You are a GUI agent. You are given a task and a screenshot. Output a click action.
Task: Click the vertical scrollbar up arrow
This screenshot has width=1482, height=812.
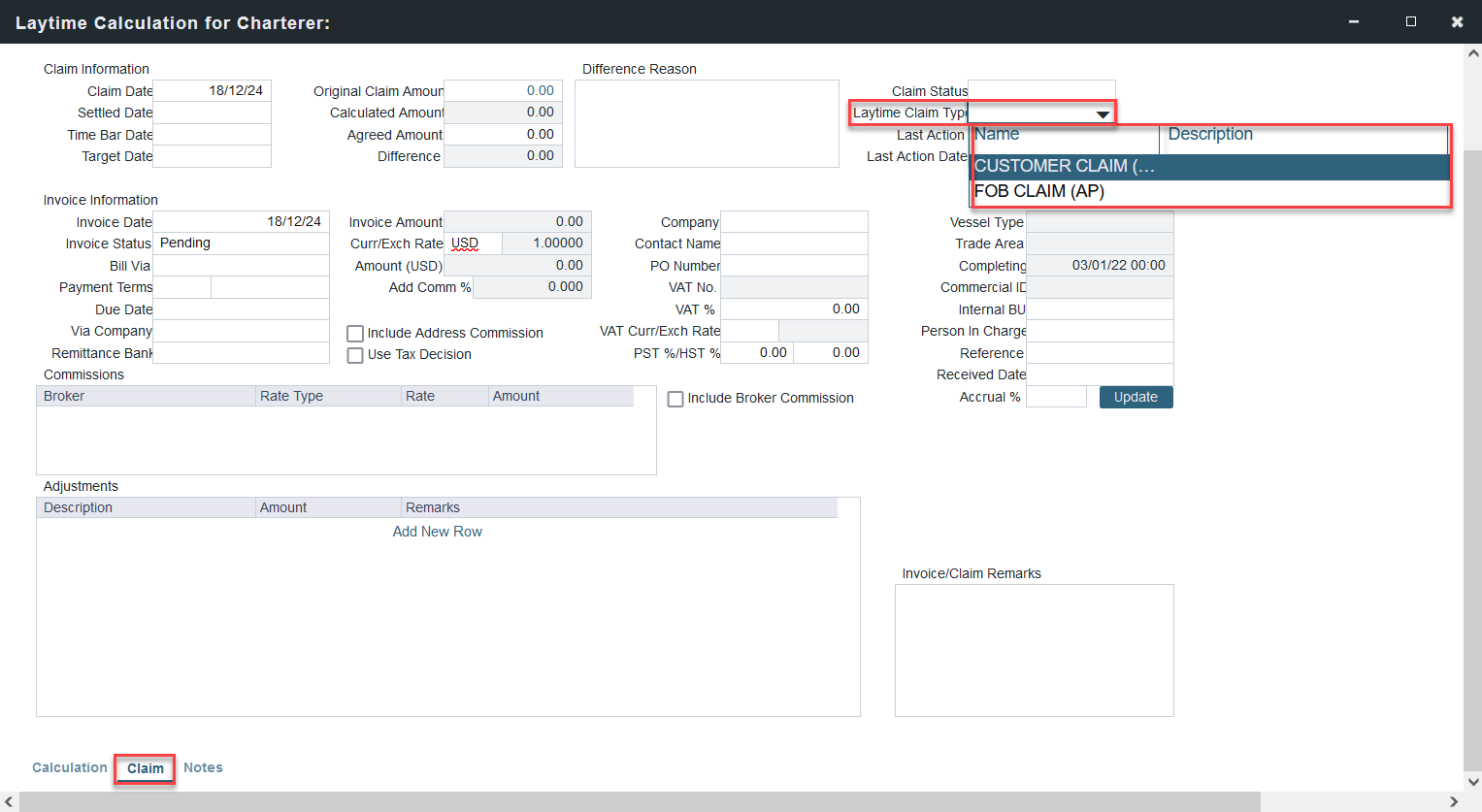[x=1473, y=54]
